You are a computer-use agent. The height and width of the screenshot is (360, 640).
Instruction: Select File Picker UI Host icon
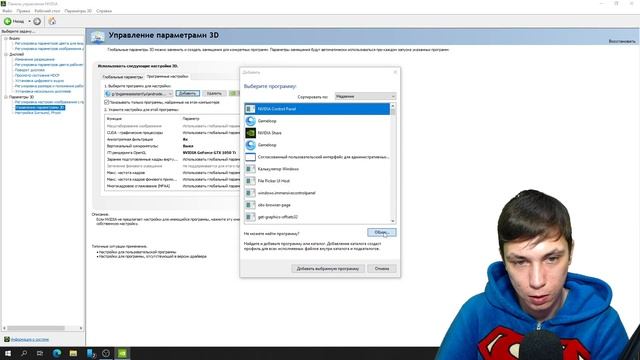[250, 181]
